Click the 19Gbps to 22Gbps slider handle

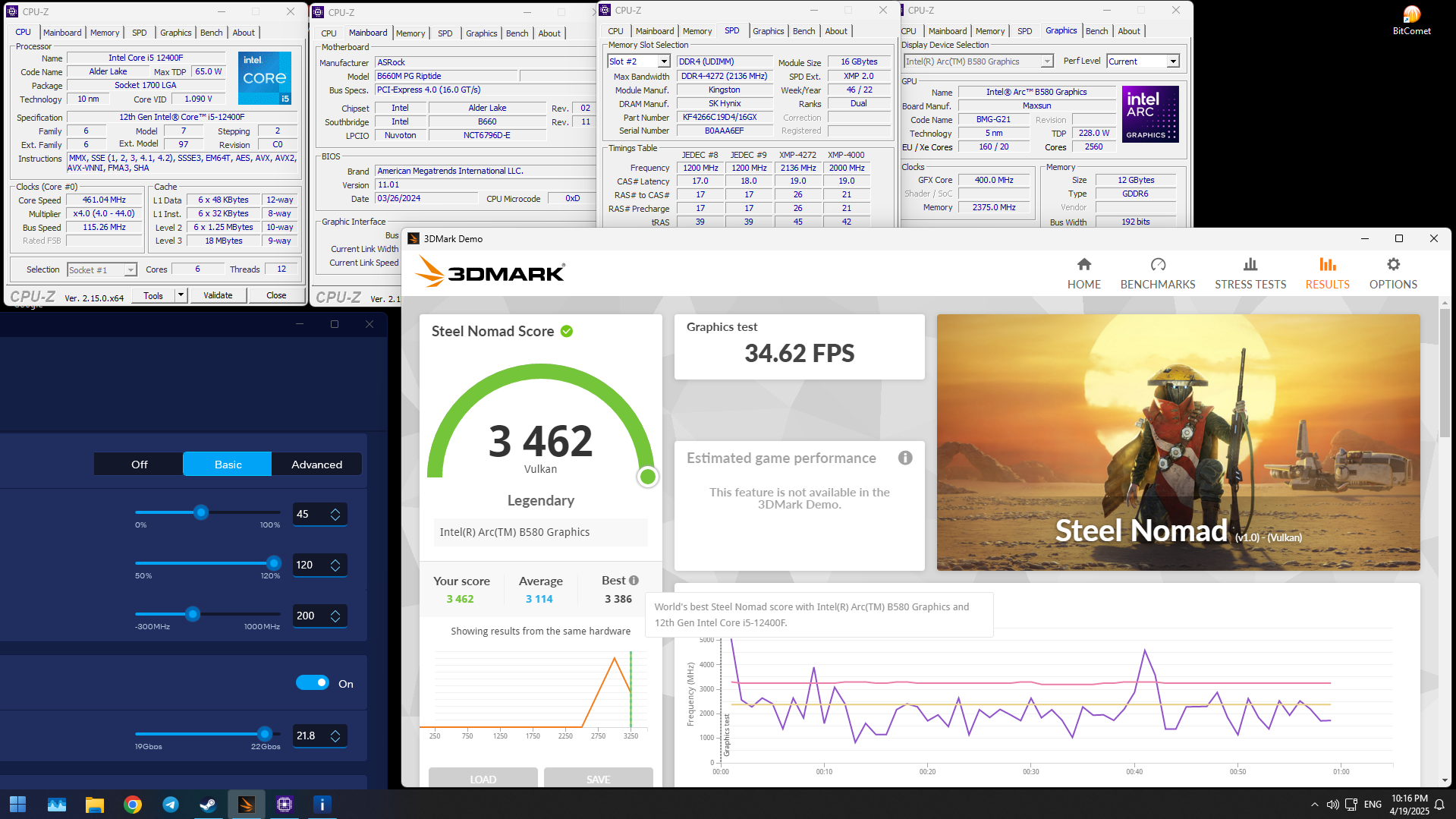point(265,734)
